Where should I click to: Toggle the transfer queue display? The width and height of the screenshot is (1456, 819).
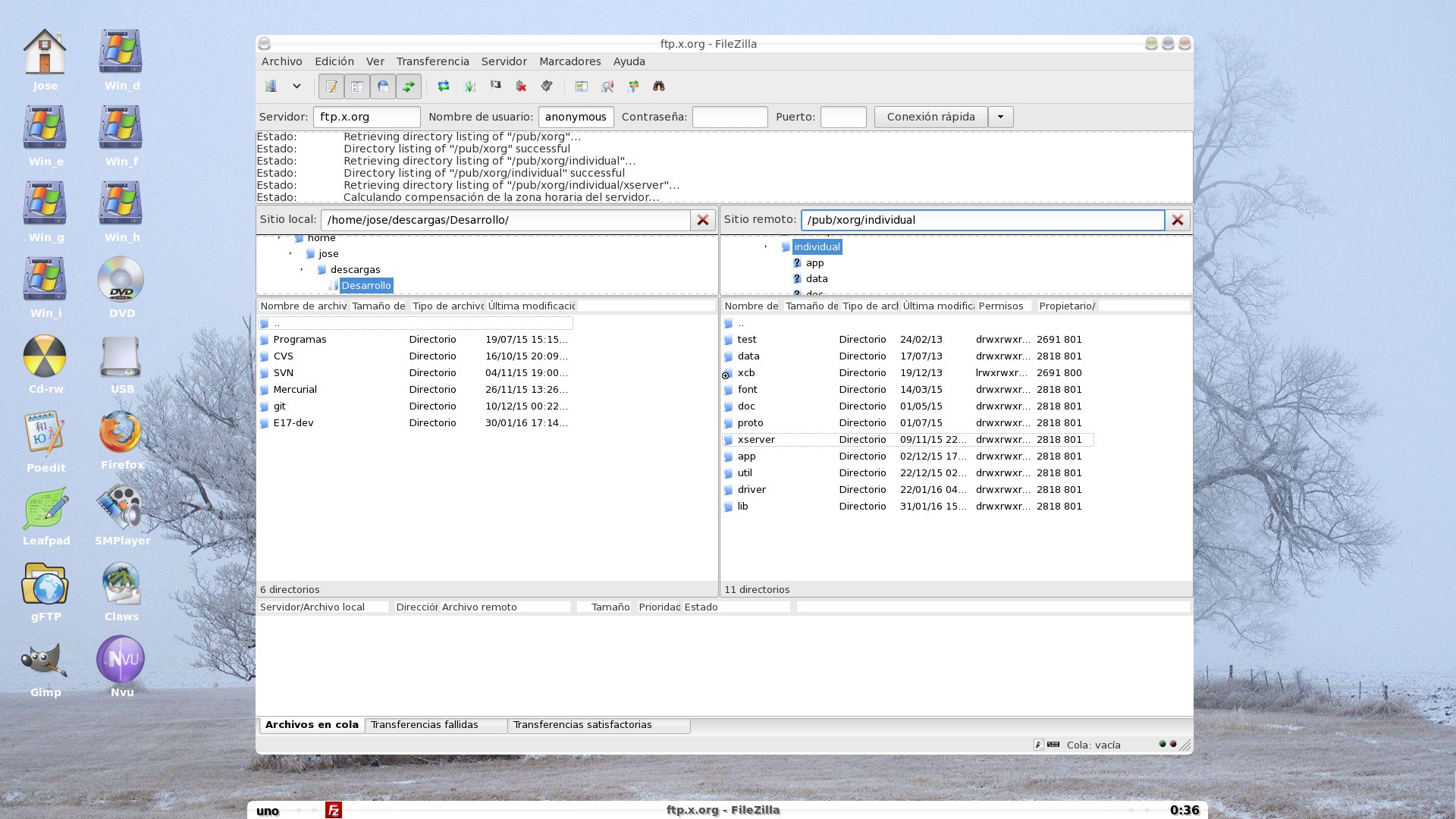[409, 86]
